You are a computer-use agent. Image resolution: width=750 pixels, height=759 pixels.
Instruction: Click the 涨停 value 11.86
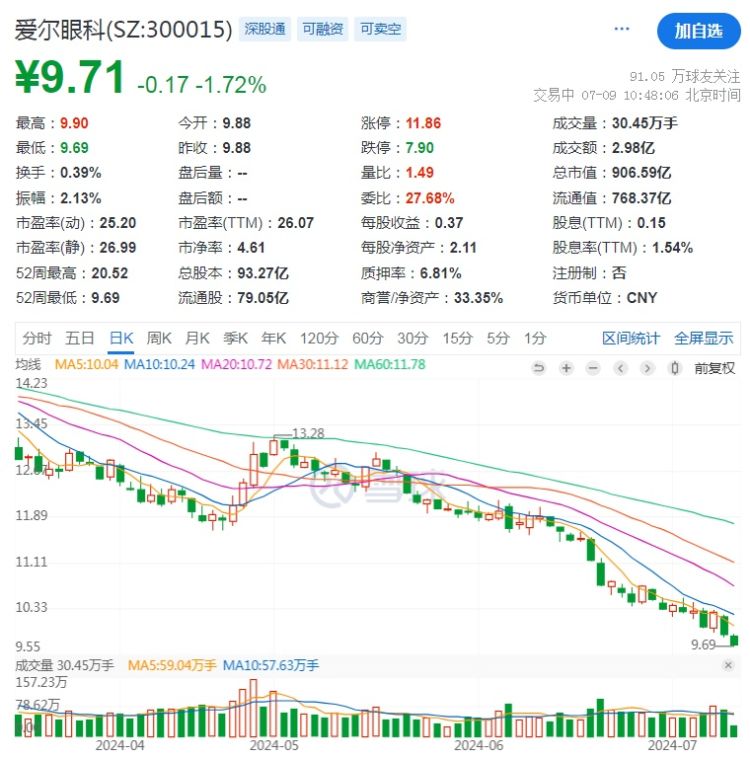pos(423,123)
